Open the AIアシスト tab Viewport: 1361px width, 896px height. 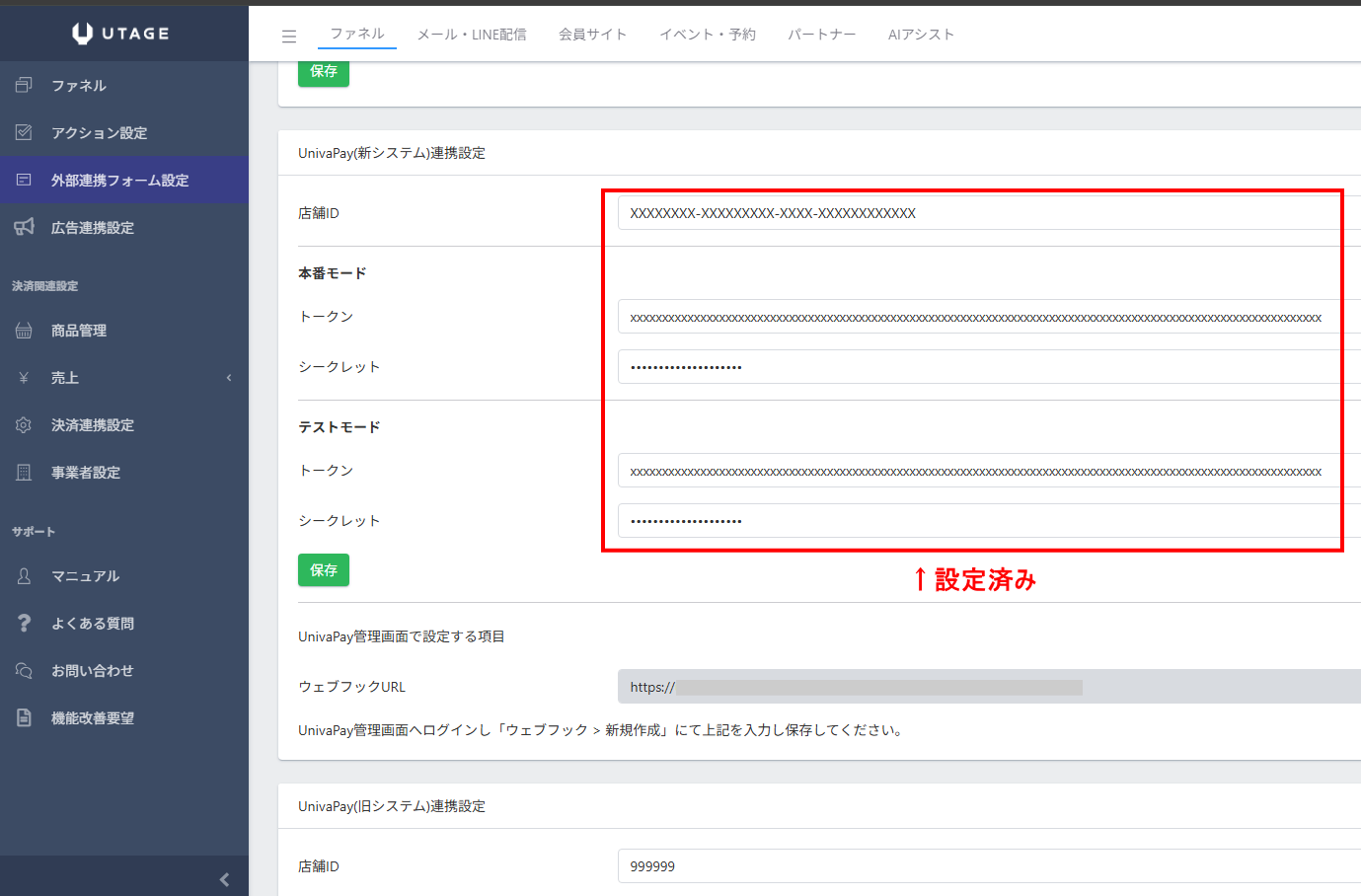point(921,35)
